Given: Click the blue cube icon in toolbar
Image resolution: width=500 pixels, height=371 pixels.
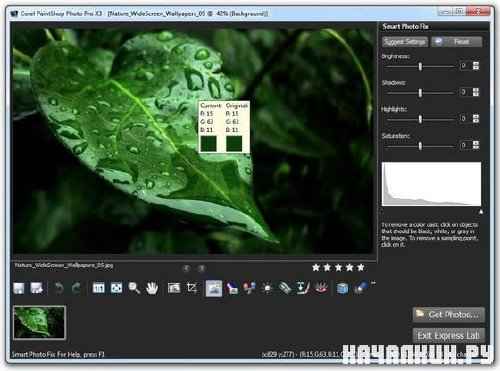Looking at the screenshot, I should (342, 288).
